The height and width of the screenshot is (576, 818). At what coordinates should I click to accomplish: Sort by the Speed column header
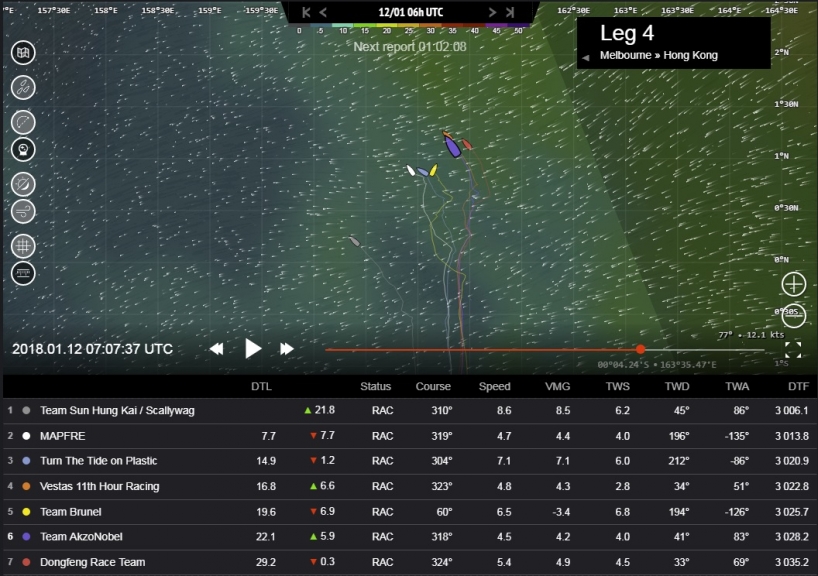tap(495, 386)
